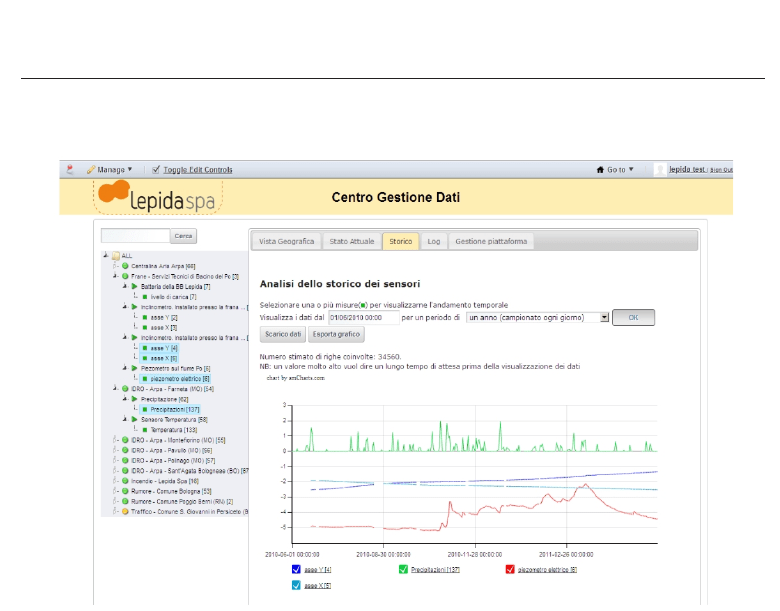
Task: Toggle piezometro elettrico [6] legend checkbox
Action: [510, 569]
